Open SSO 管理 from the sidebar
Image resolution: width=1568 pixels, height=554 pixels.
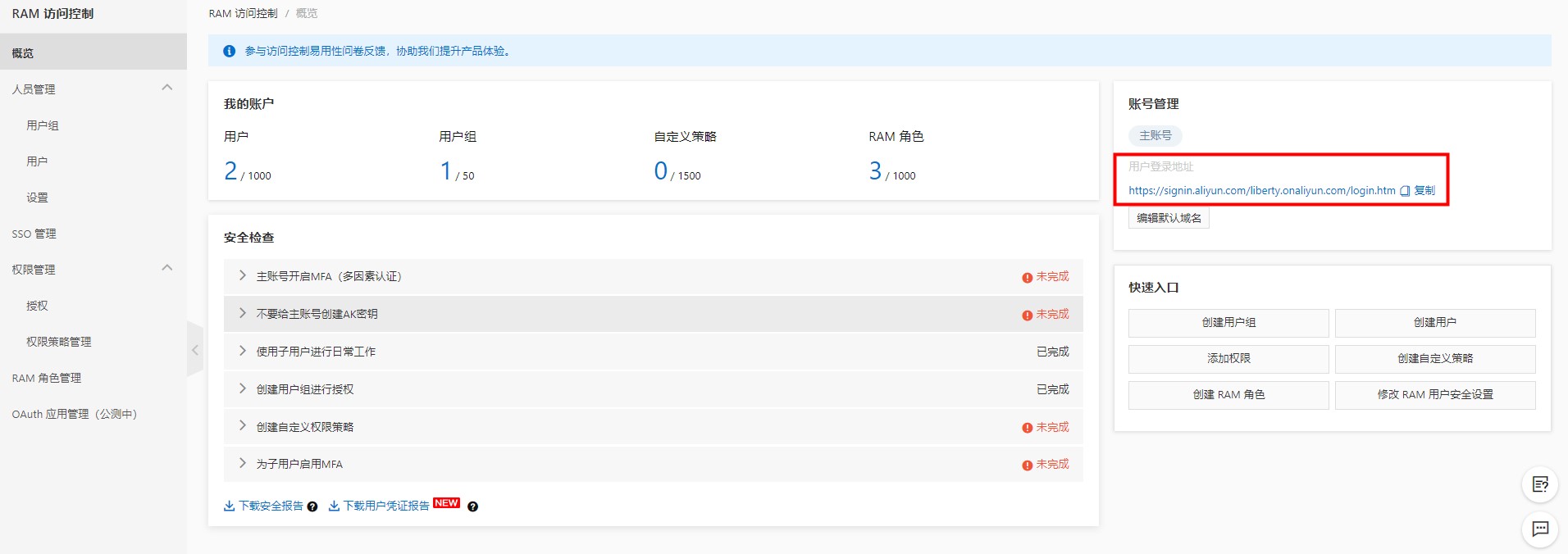pos(34,234)
